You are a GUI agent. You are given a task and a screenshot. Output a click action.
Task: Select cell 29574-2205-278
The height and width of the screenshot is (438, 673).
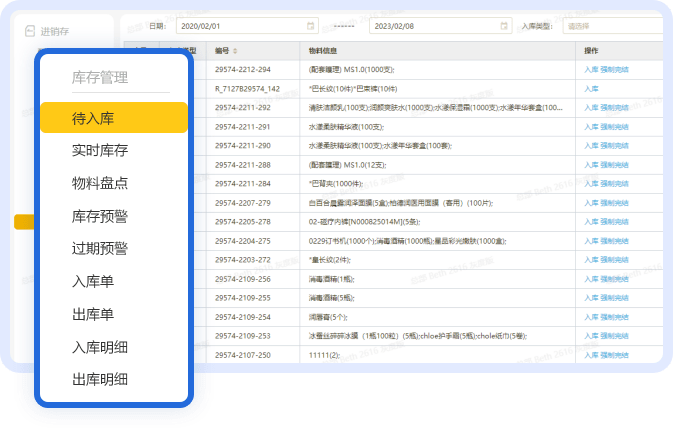(243, 222)
